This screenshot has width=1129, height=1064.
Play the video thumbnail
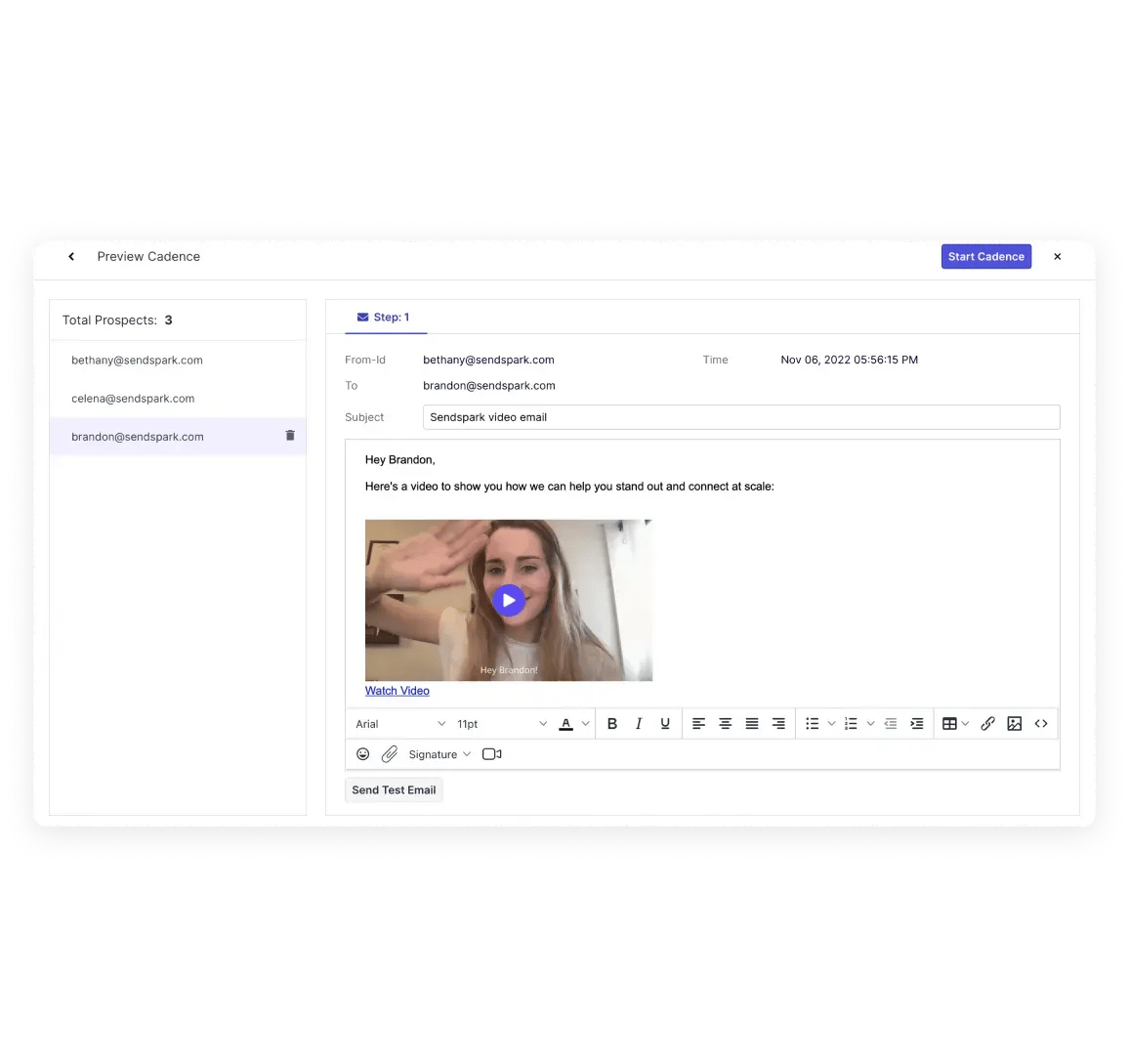[508, 600]
